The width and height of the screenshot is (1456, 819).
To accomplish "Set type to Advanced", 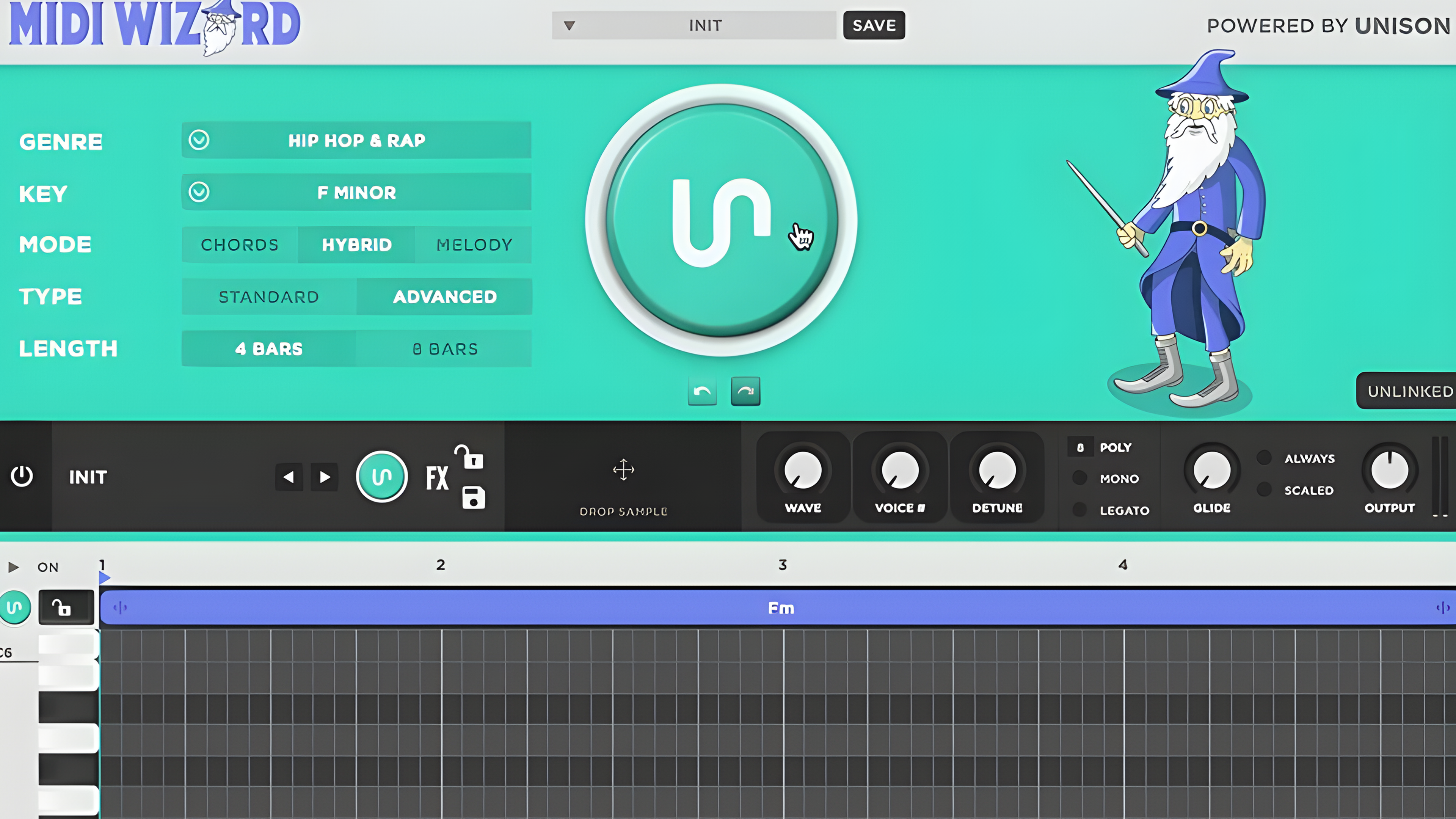I will click(444, 297).
